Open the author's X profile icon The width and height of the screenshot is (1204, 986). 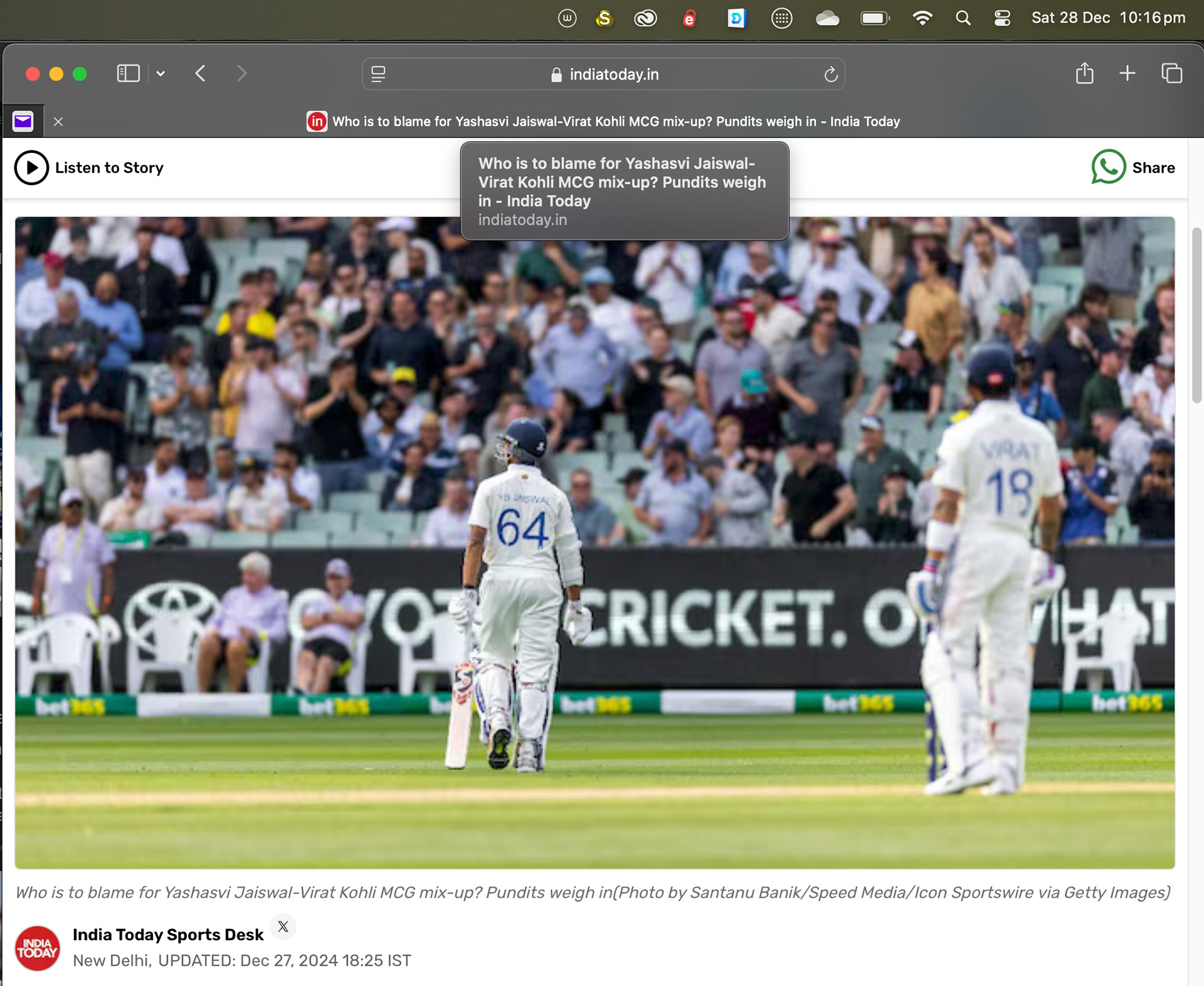283,926
